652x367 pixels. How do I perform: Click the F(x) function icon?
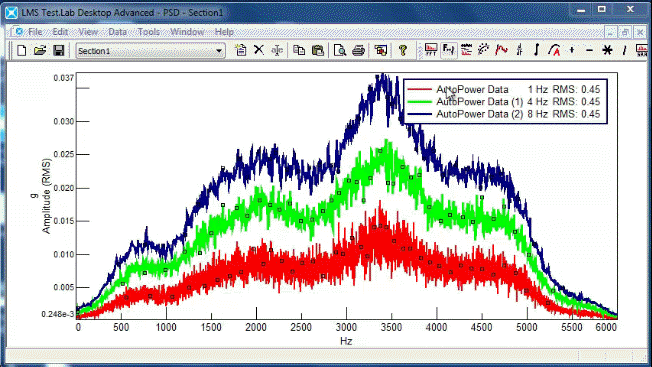(448, 50)
